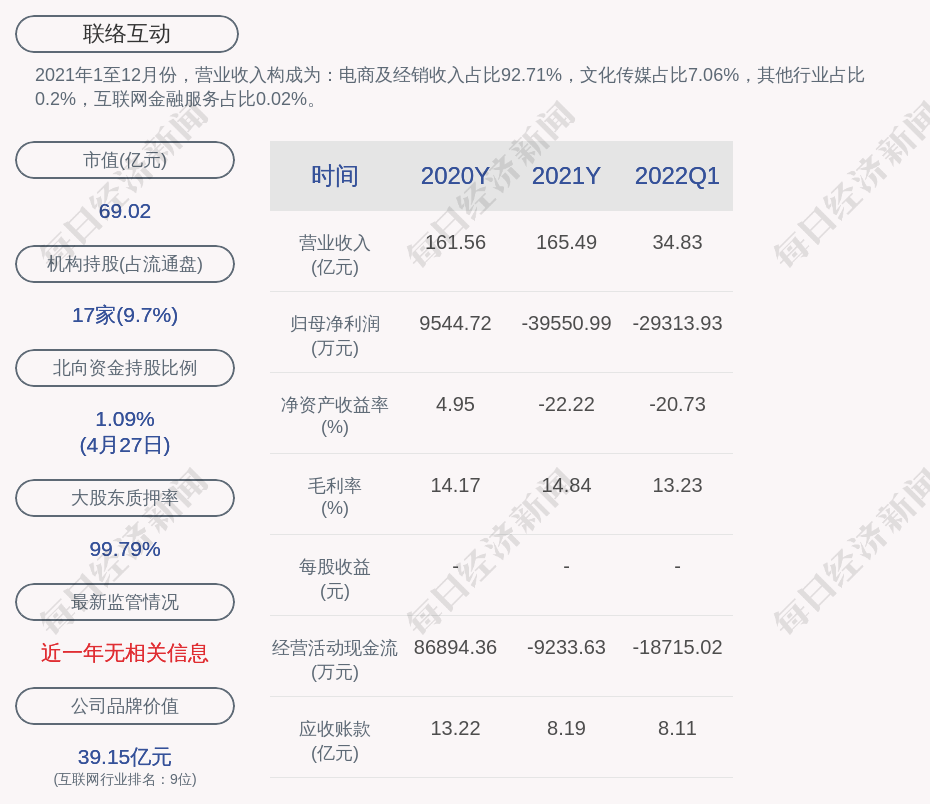Select the 最新监管情况 label pill
Image resolution: width=930 pixels, height=804 pixels.
click(x=125, y=602)
